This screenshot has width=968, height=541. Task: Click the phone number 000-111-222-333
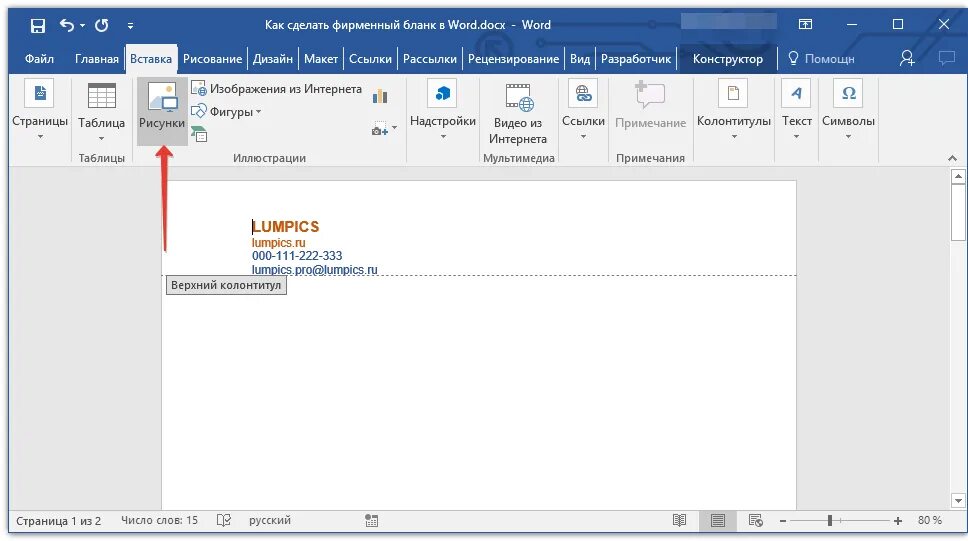pos(297,256)
